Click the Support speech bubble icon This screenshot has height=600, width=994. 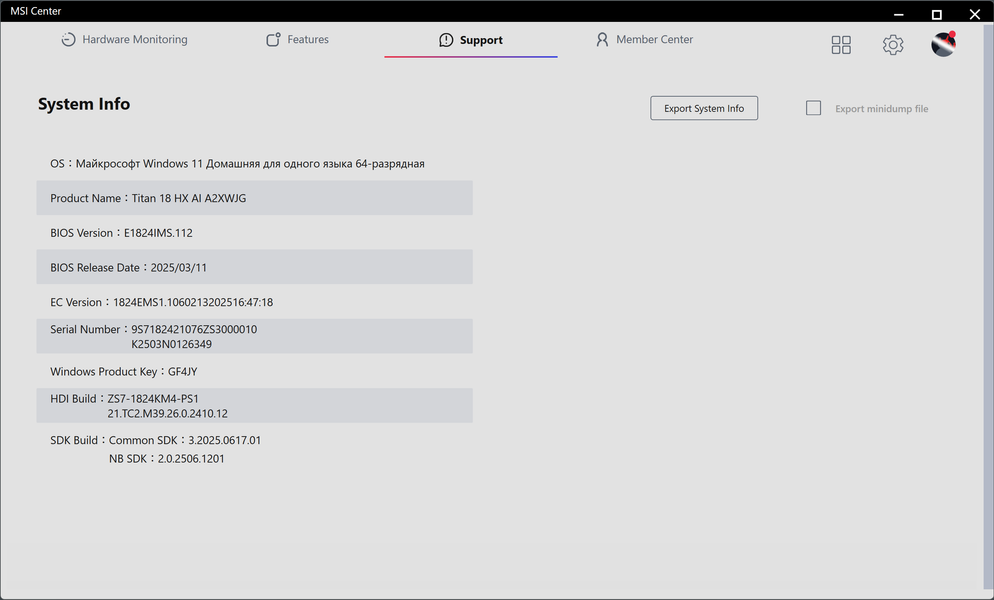pos(446,40)
